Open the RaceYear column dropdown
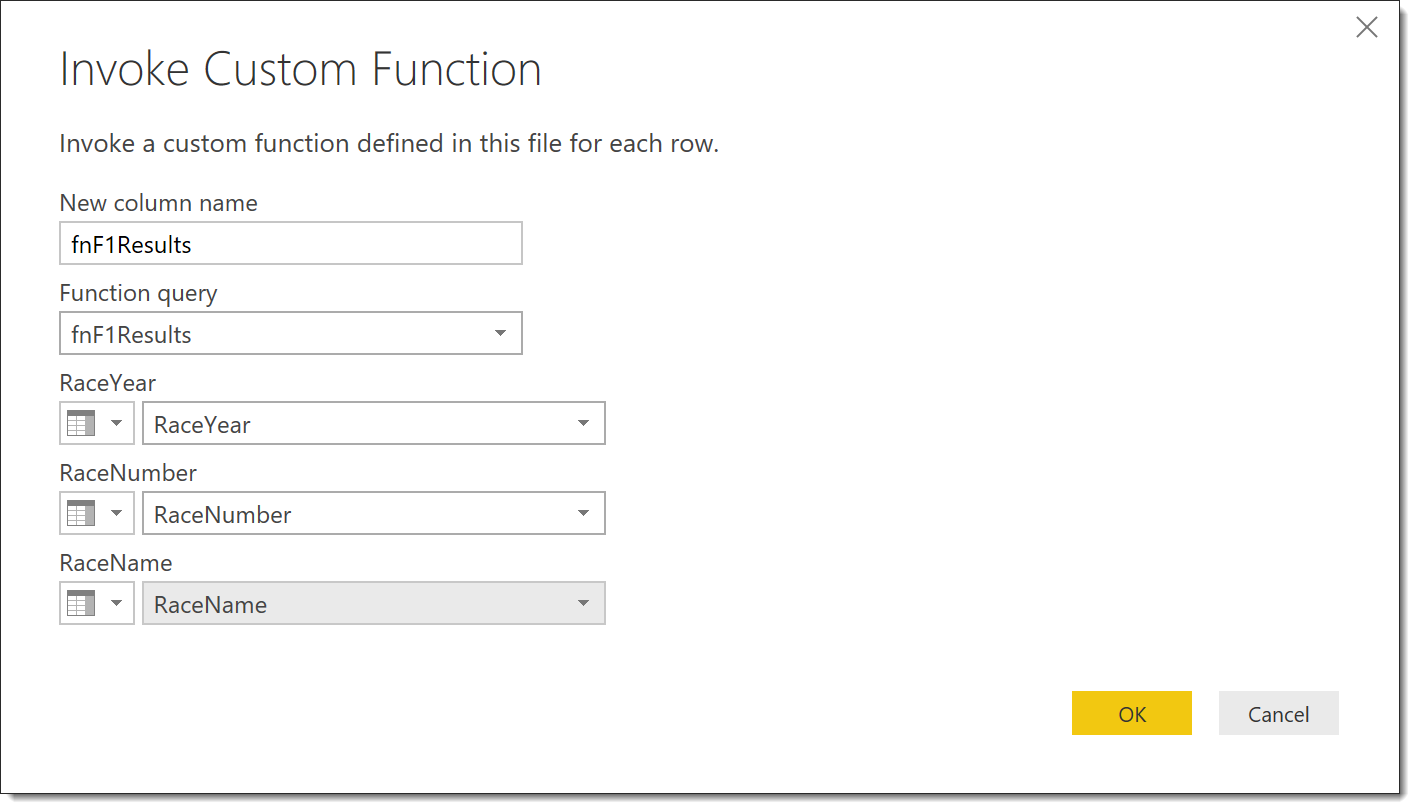1415x809 pixels. [374, 424]
